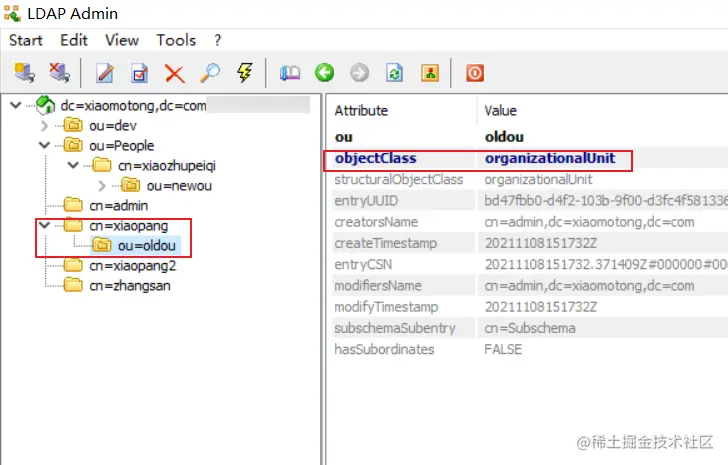Click folder icon next to ou=People

point(73,145)
